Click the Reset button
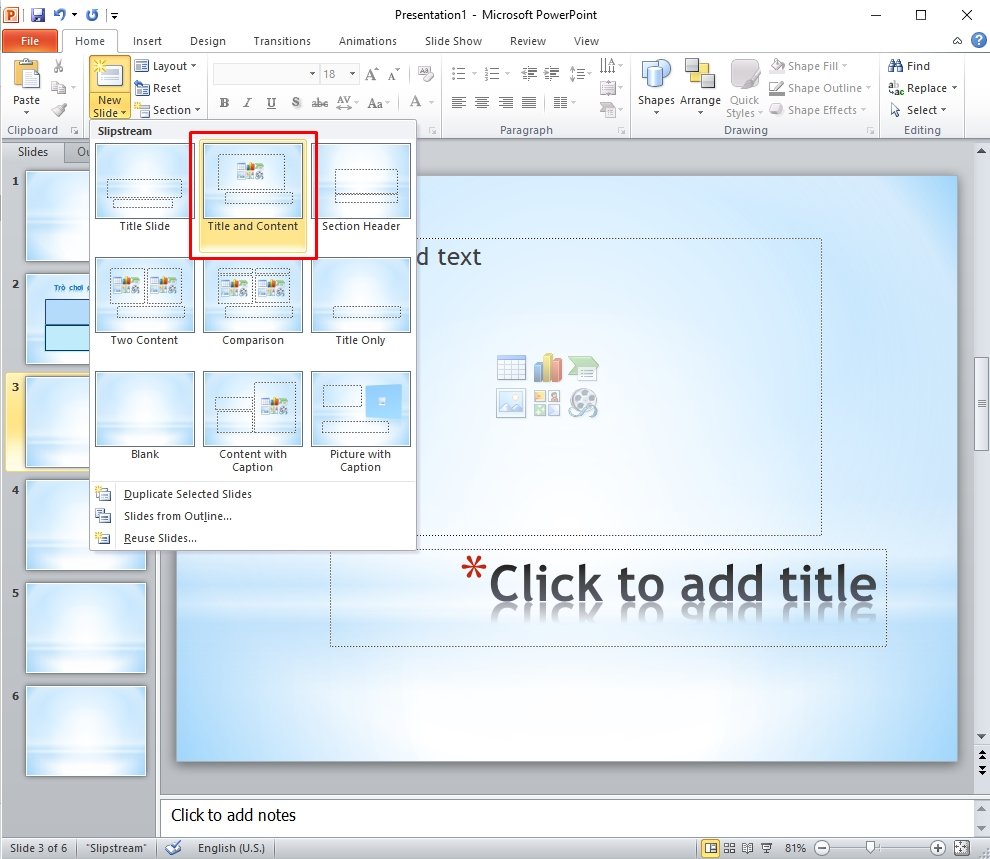This screenshot has width=990, height=859. click(158, 88)
